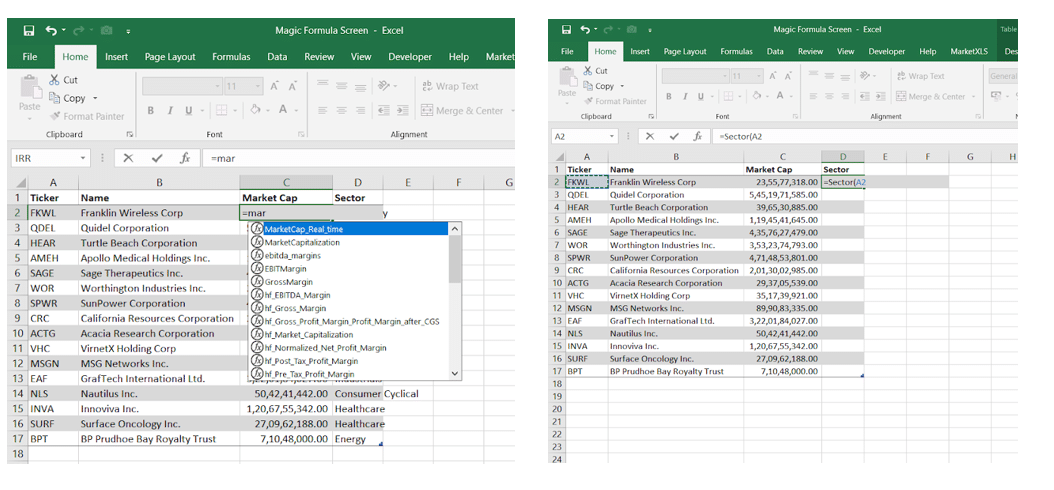Click Fill Color bucket in right Excel window
This screenshot has height=490, width=1054.
pos(757,96)
